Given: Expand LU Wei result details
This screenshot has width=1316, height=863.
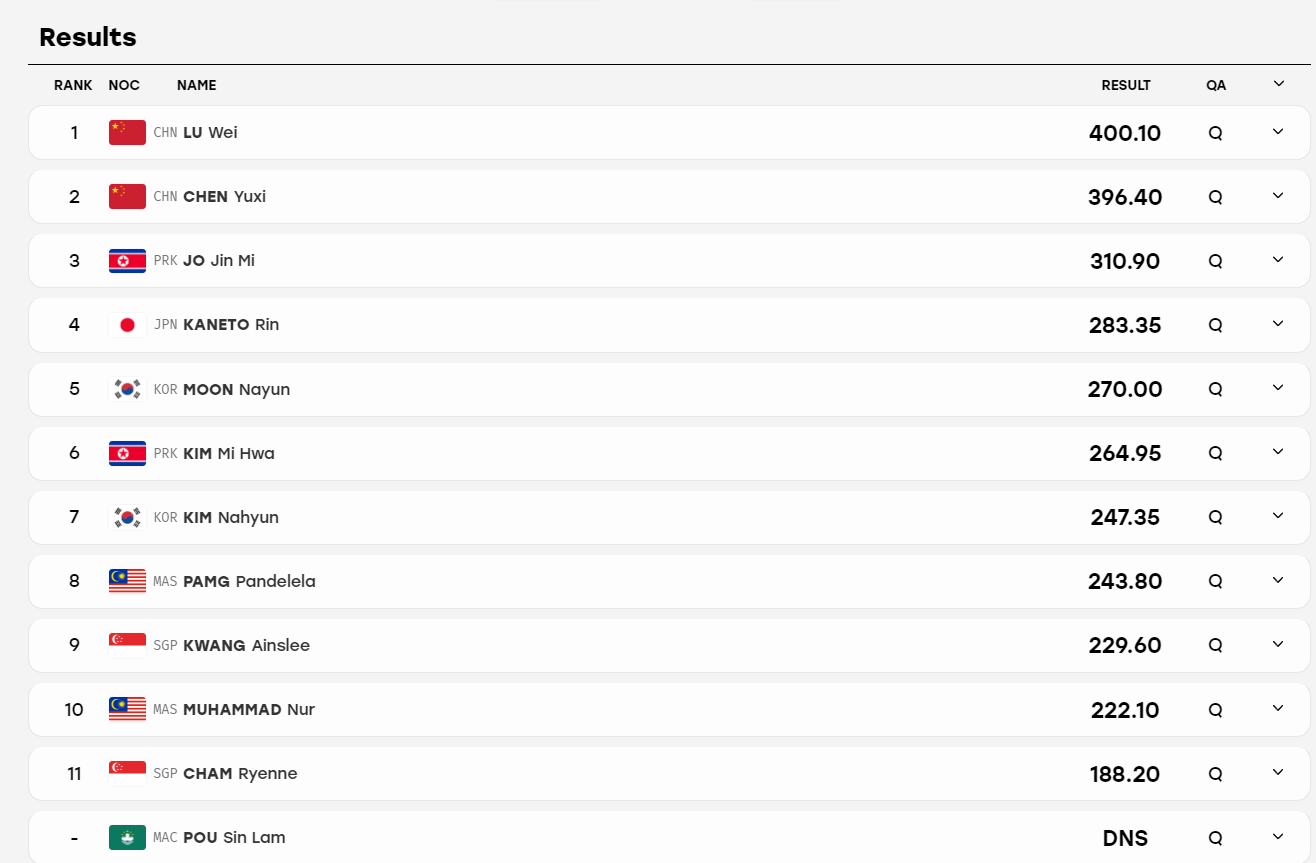Looking at the screenshot, I should (1278, 132).
